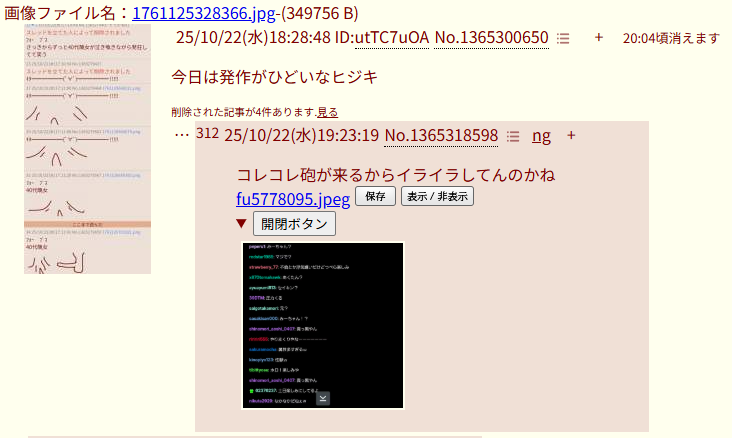The image size is (732, 438).
Task: Click the plus icon after the ng link
Action: 571,135
